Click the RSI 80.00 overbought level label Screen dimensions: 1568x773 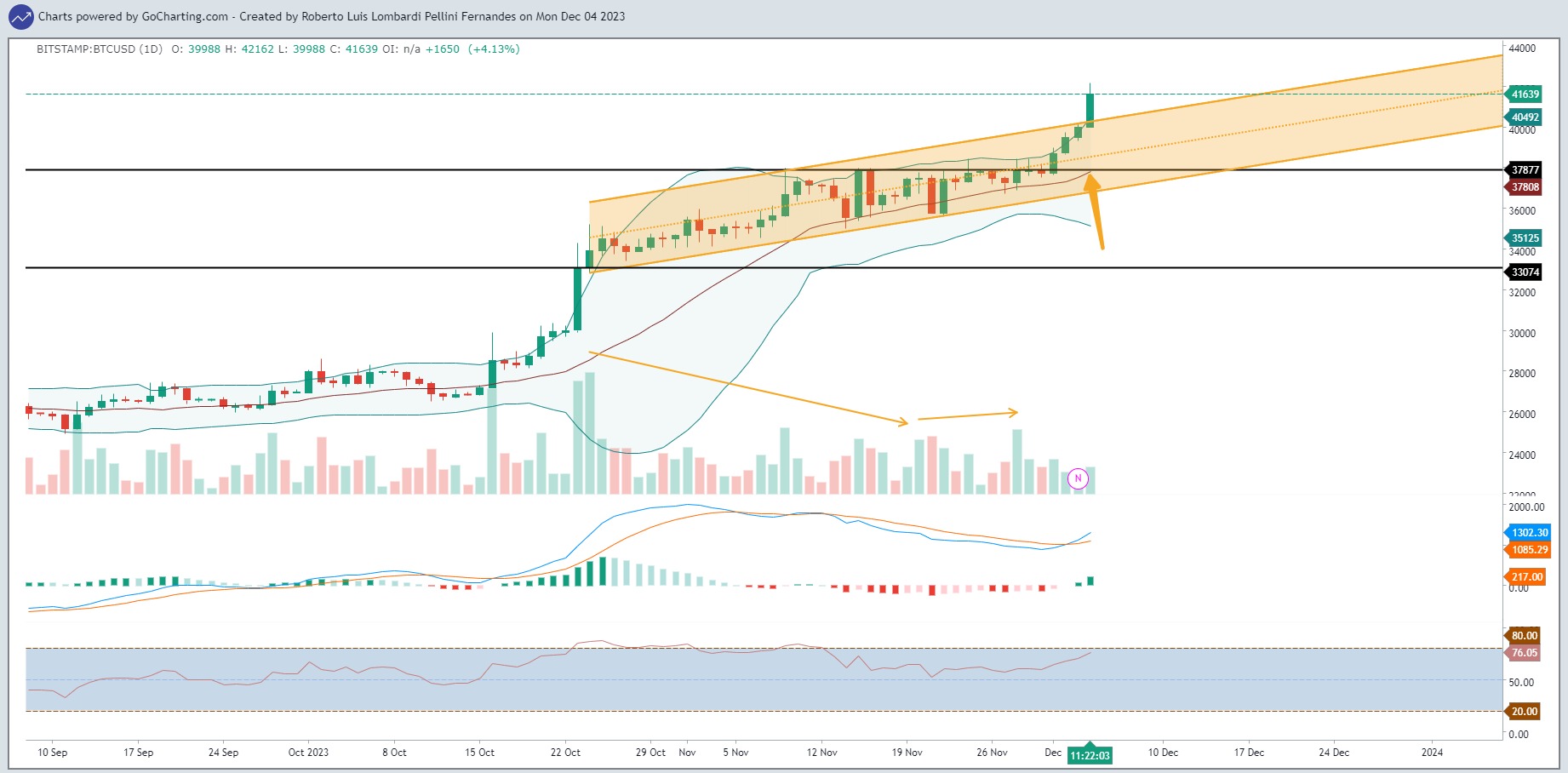[1524, 636]
